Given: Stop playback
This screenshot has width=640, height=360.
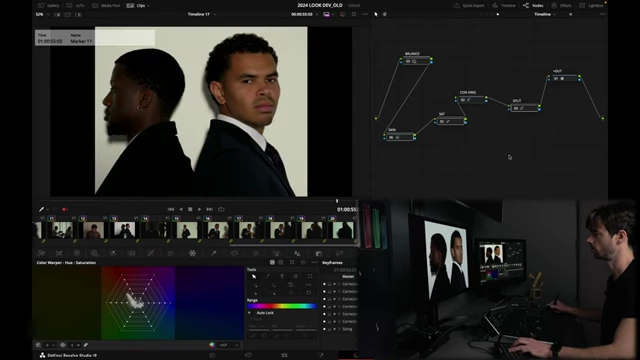Looking at the screenshot, I should point(190,209).
